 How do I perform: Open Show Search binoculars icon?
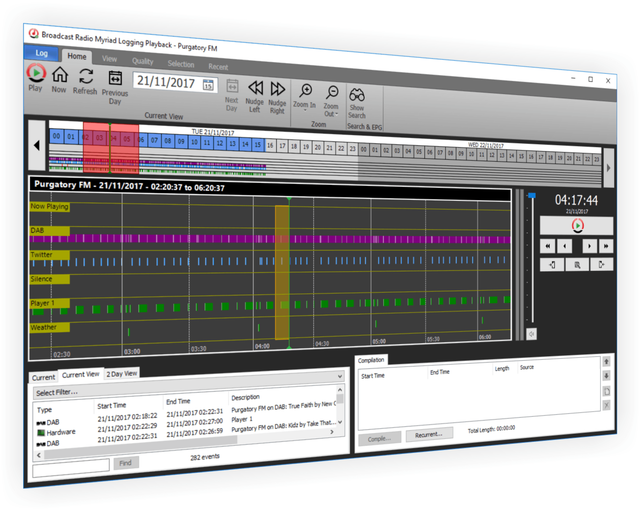coord(357,96)
